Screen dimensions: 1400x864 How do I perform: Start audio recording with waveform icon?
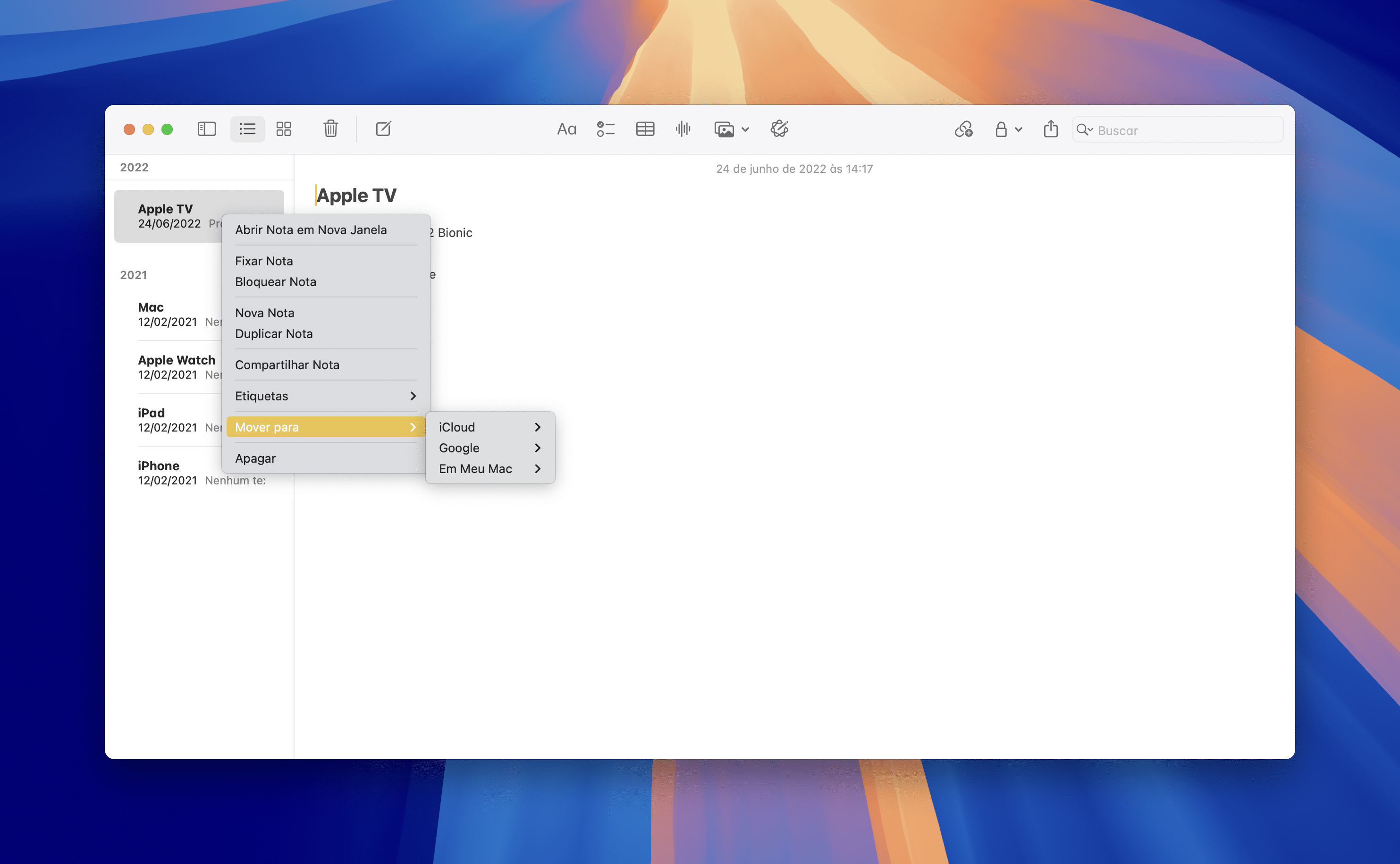(x=683, y=129)
